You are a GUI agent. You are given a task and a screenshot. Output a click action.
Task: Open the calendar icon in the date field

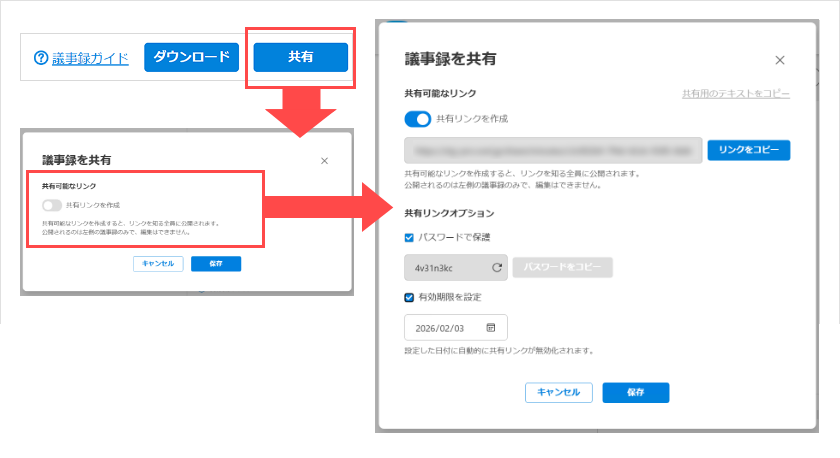coord(491,328)
